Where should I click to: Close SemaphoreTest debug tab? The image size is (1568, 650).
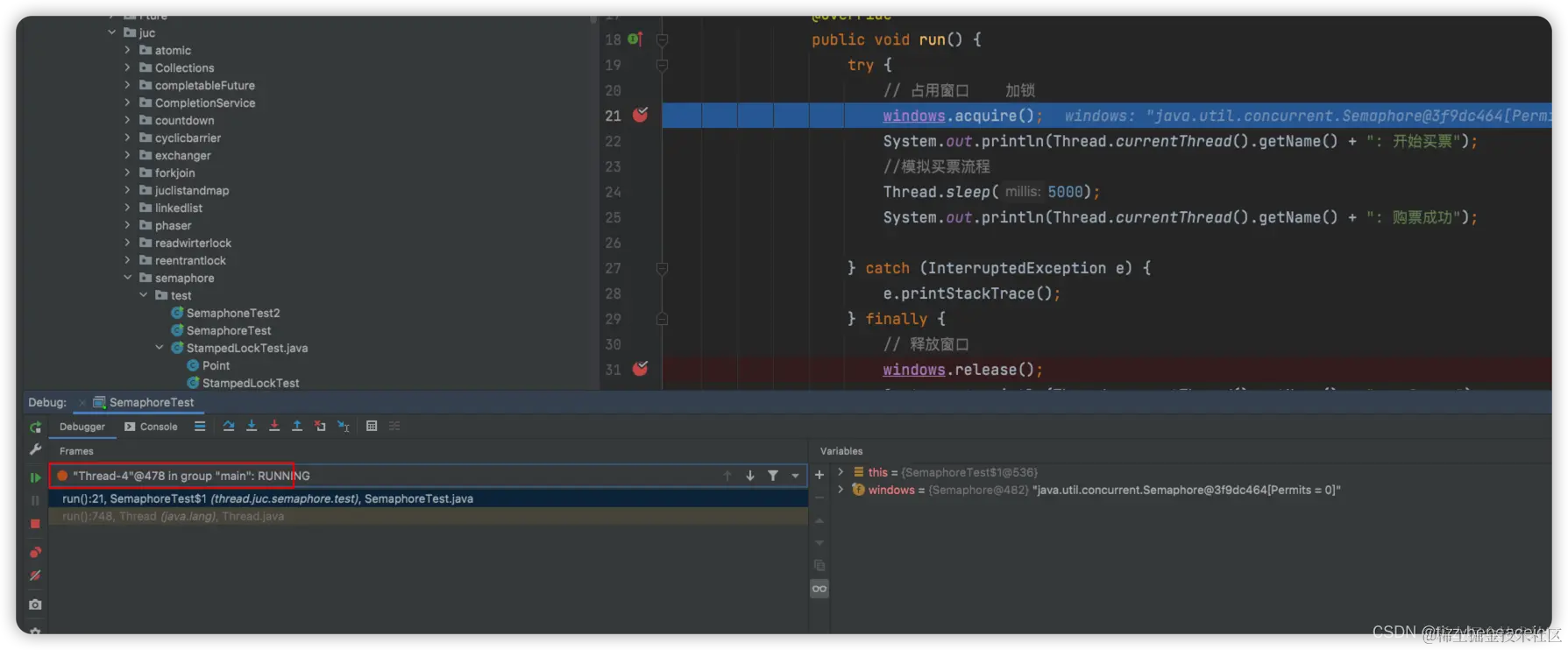[x=82, y=403]
